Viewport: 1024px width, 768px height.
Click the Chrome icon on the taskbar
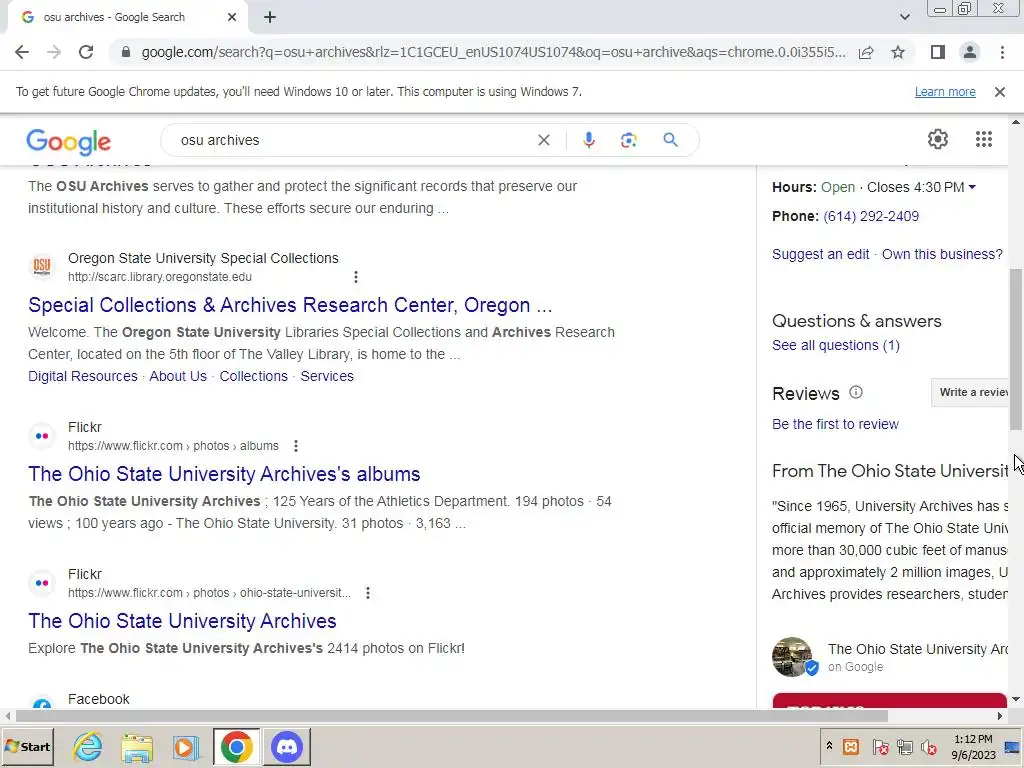tap(236, 747)
